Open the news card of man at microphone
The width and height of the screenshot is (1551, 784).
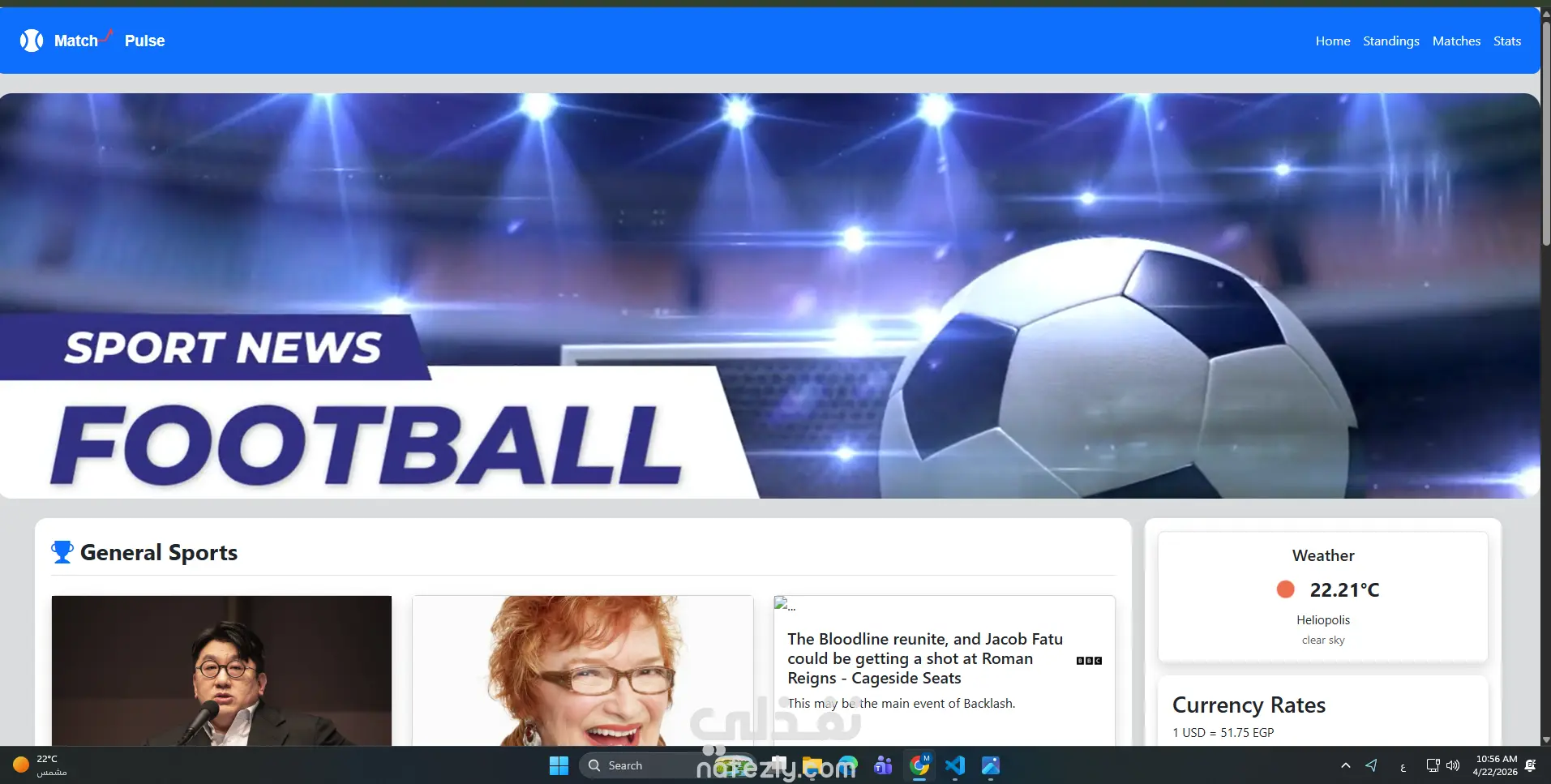(221, 670)
